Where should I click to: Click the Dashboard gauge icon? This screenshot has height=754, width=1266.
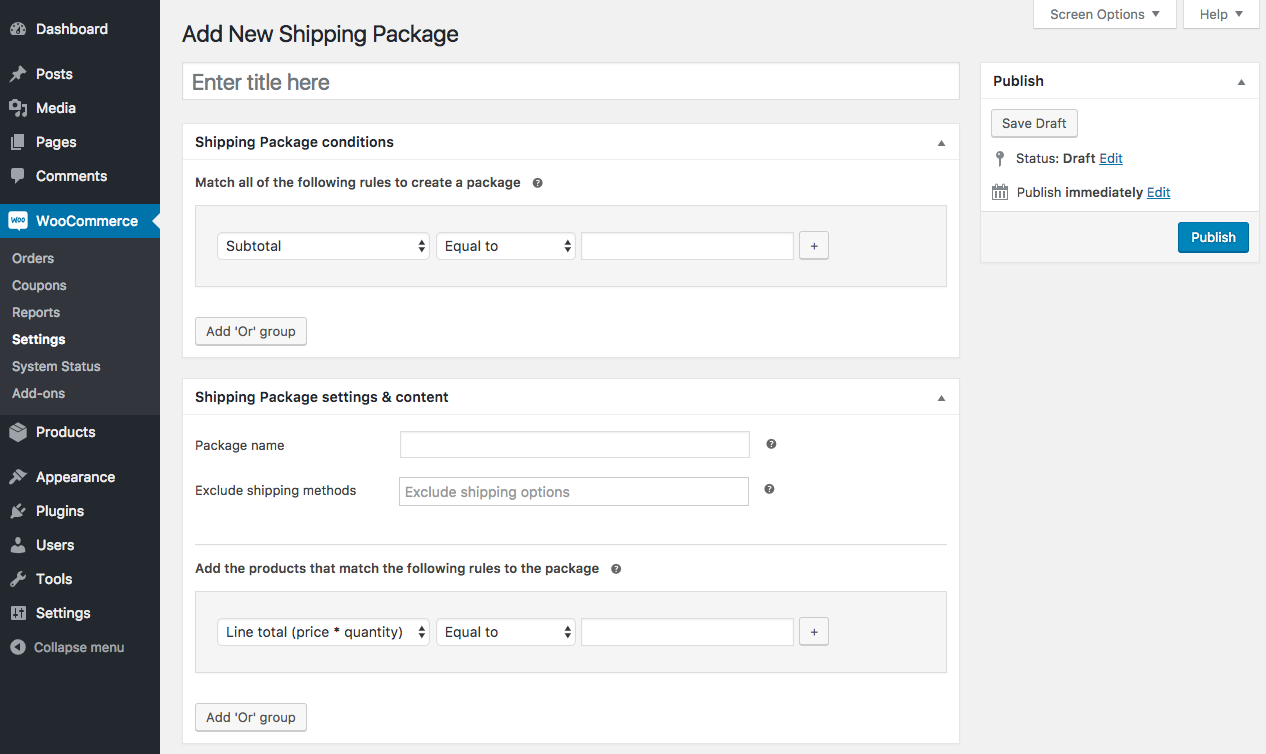click(x=18, y=30)
